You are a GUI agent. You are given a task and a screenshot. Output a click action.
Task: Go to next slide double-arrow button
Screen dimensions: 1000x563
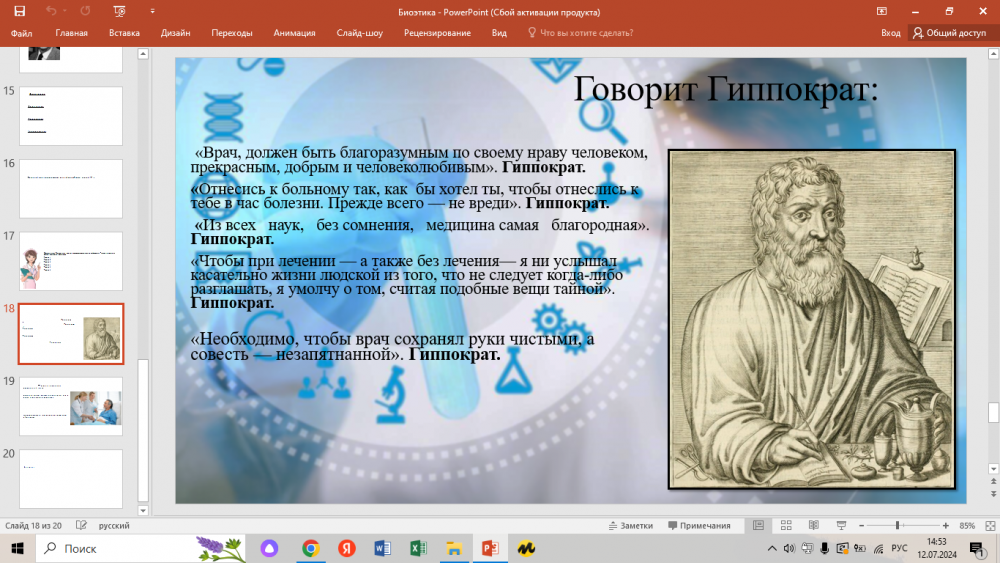[993, 494]
